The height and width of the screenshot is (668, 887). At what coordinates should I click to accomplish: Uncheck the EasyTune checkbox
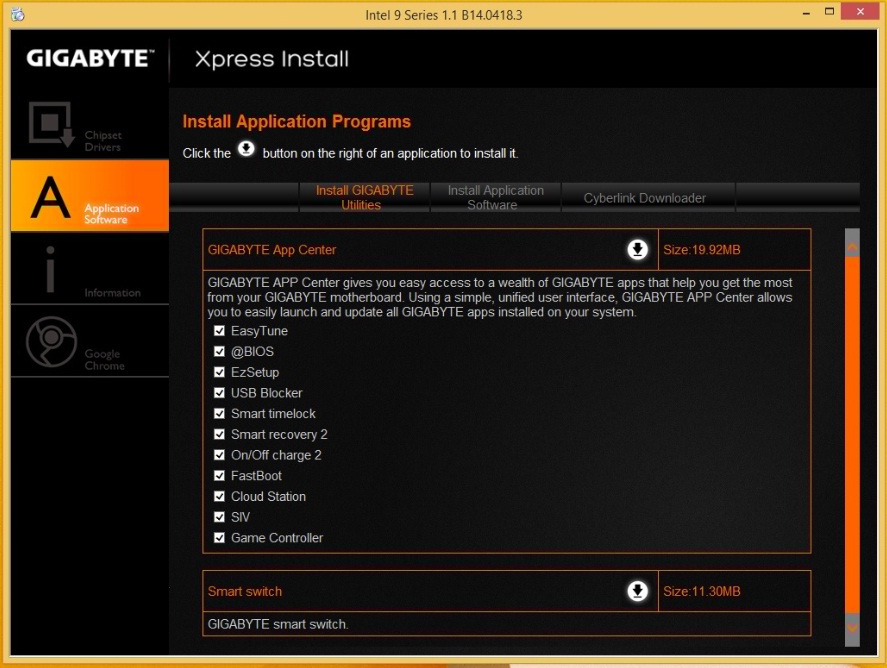pos(219,331)
